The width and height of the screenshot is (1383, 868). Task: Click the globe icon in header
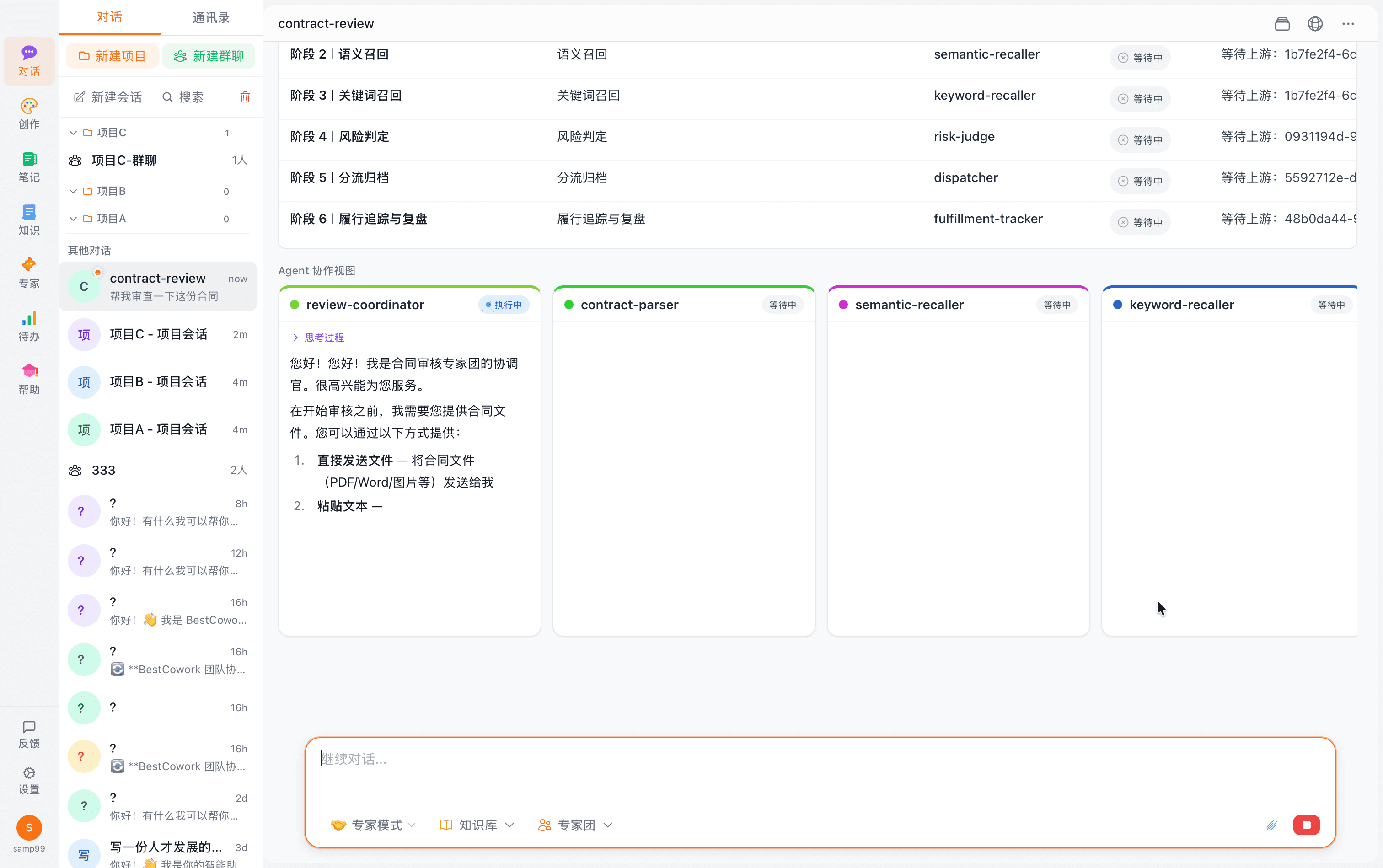click(1315, 23)
